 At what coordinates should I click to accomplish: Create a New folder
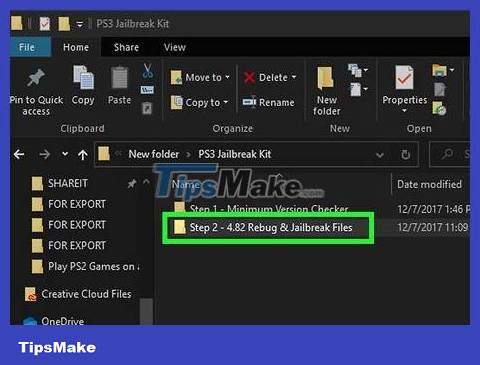326,91
